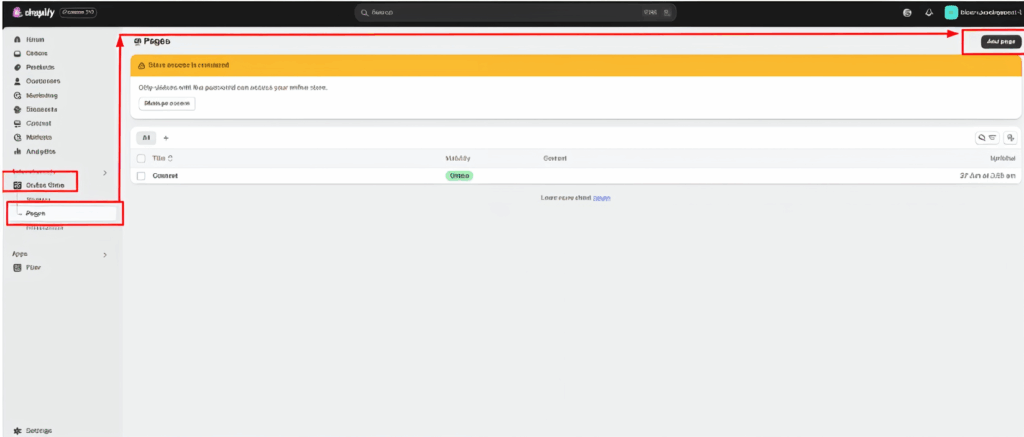Open the Learn more about pages link
Screen dimensions: 1024x437
[601, 198]
